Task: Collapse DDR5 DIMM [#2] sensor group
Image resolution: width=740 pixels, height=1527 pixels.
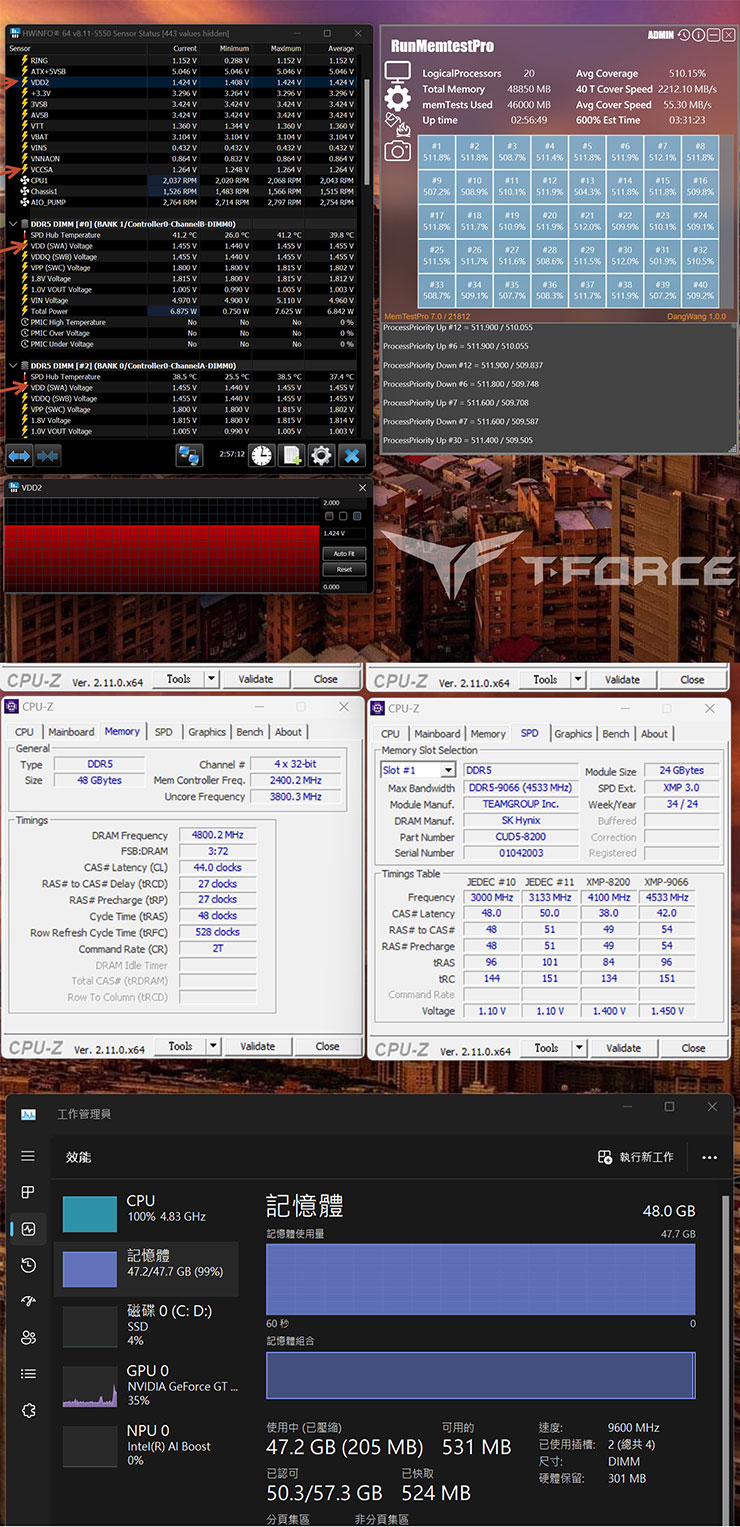Action: pos(12,366)
